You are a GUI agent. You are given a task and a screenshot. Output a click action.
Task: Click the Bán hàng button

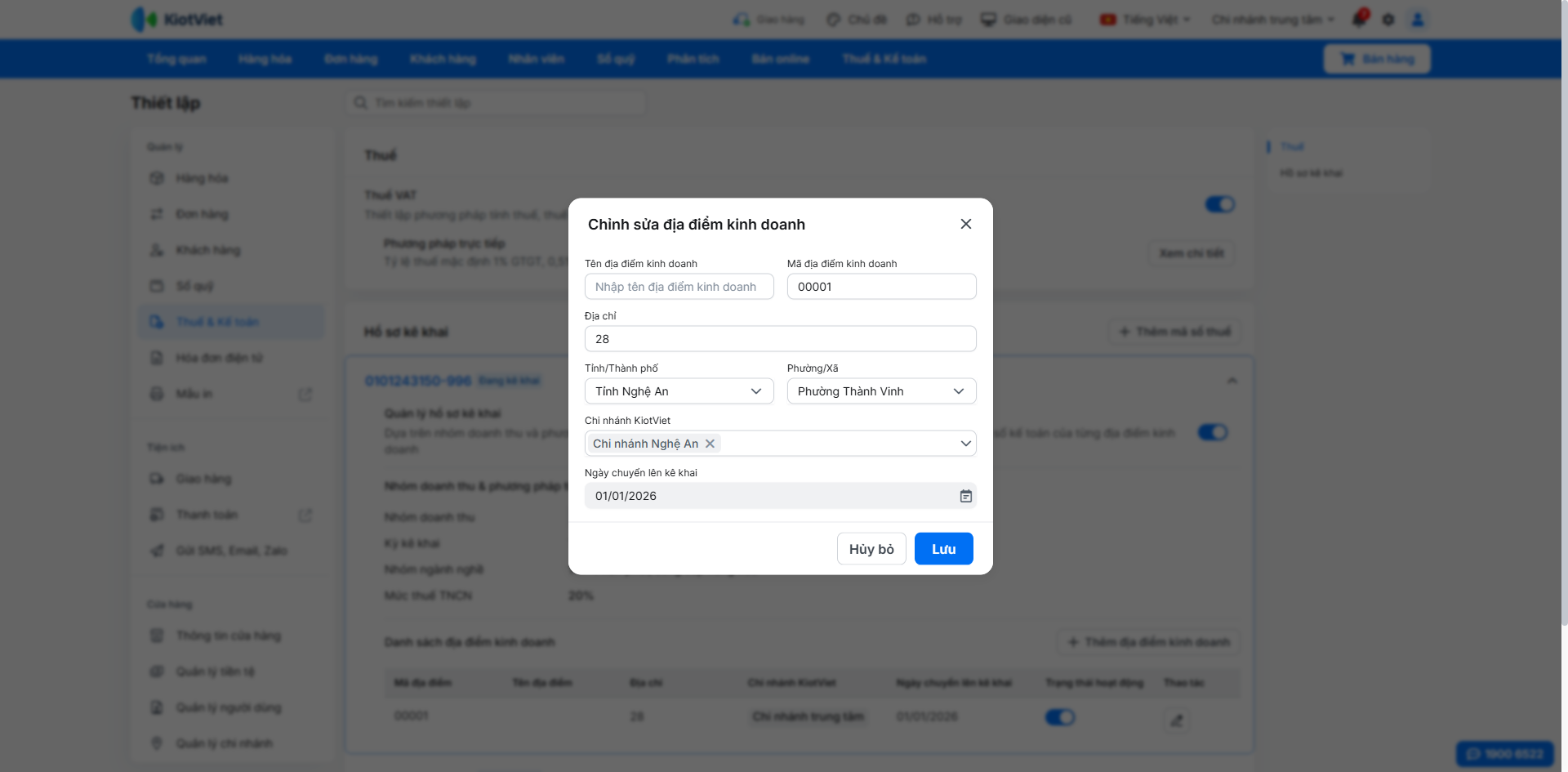pyautogui.click(x=1377, y=59)
